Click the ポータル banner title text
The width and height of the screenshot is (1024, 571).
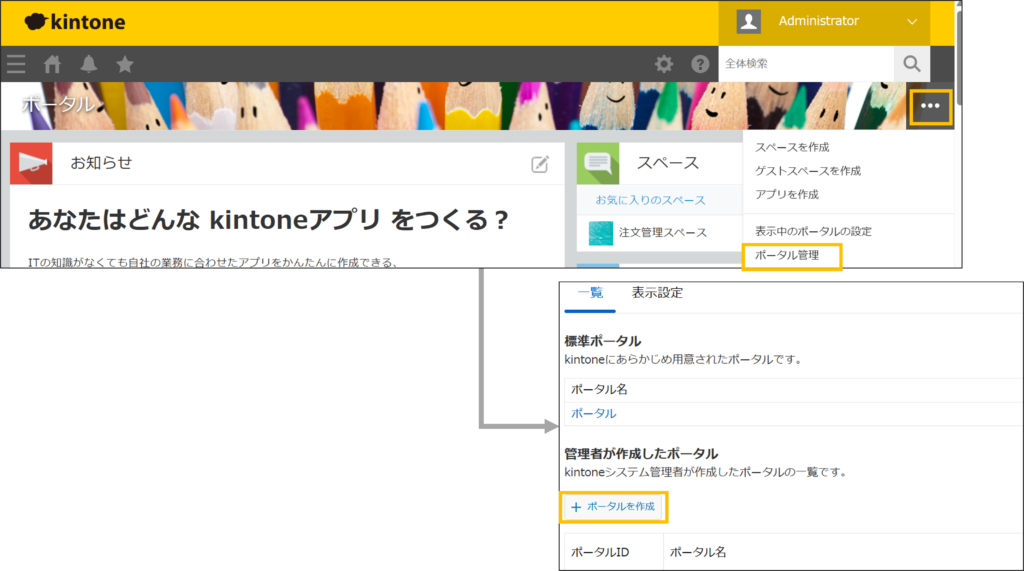(x=57, y=105)
